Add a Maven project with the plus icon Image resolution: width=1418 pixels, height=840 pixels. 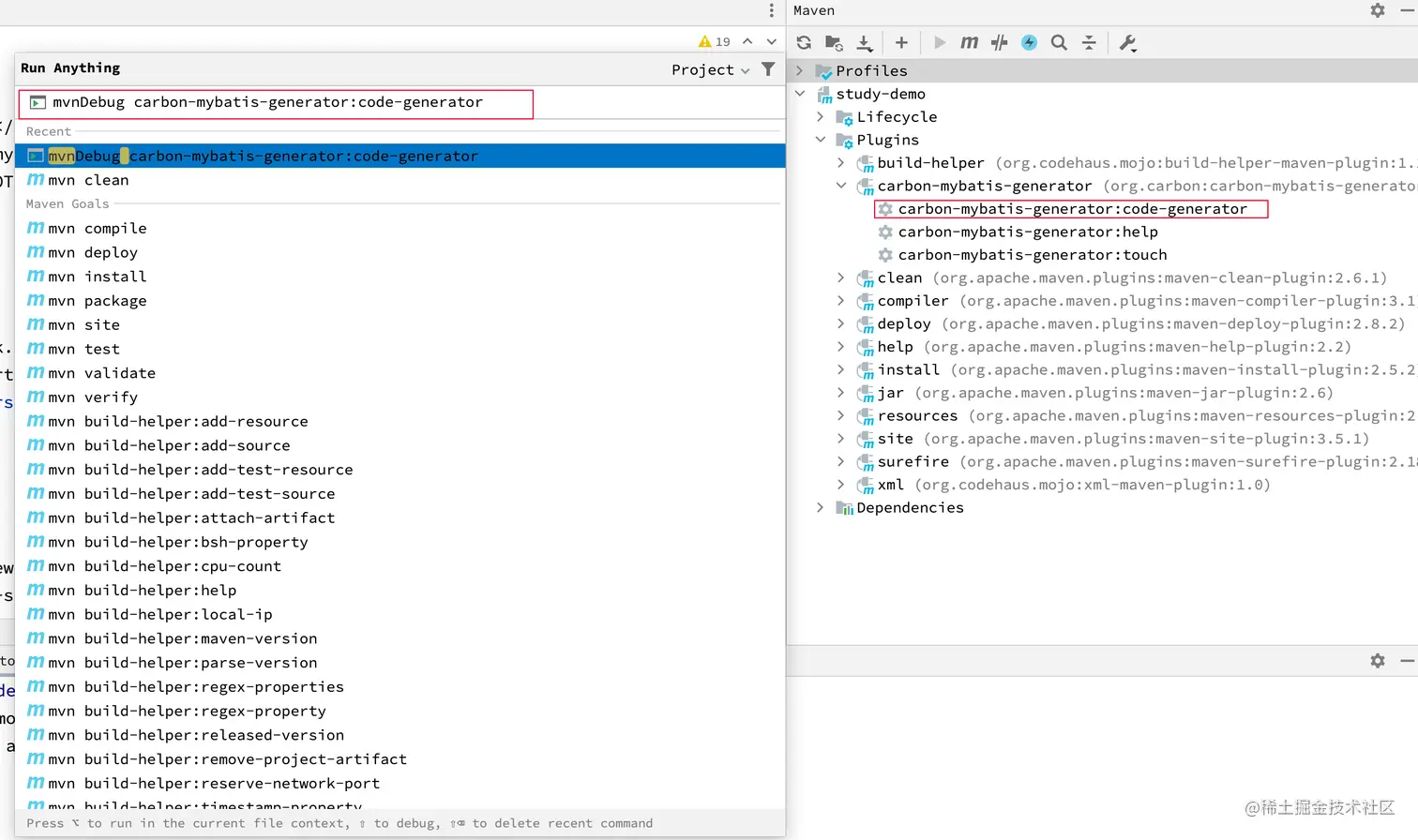point(901,42)
